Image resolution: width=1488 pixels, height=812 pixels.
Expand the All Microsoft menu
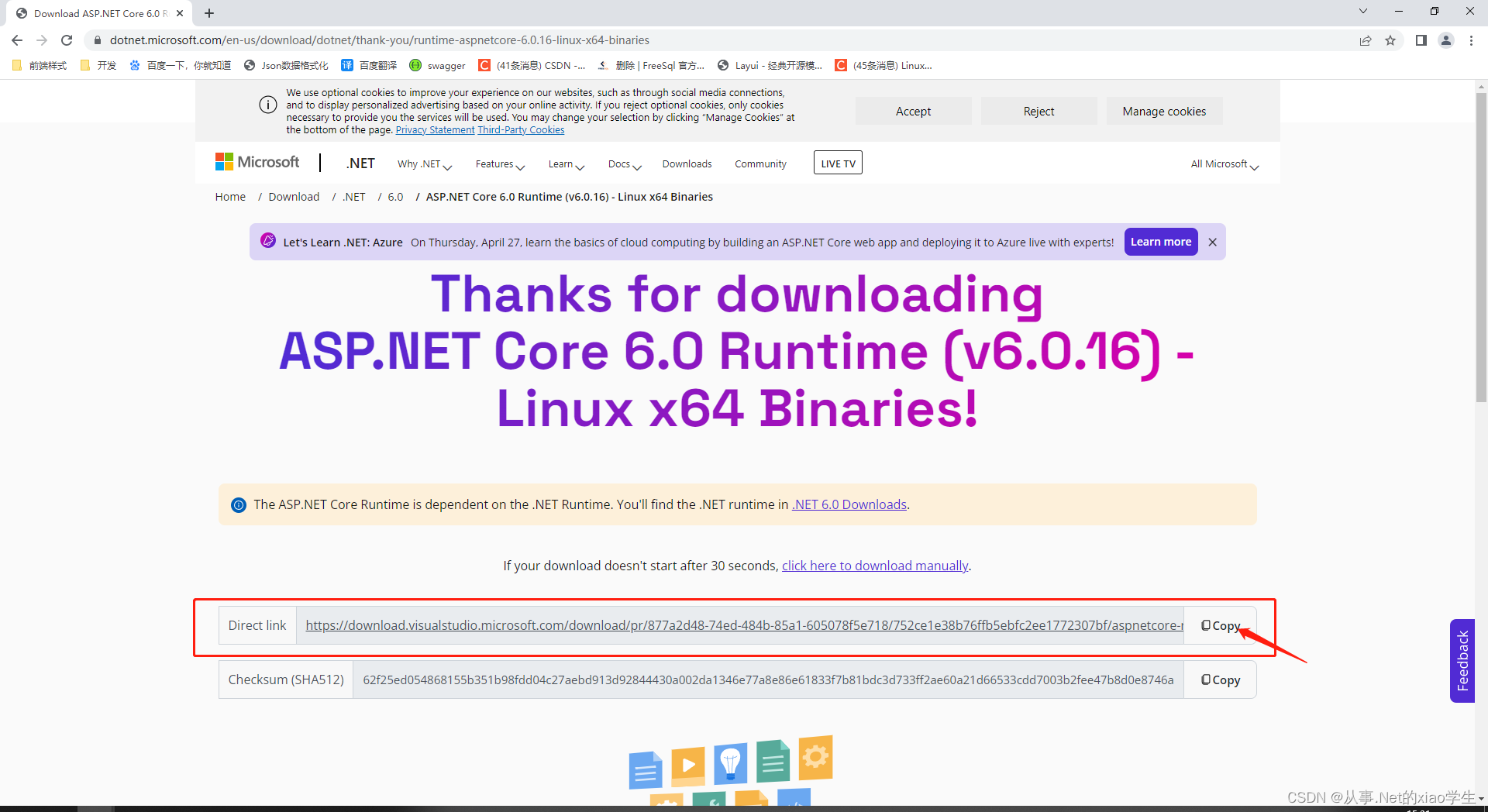pyautogui.click(x=1223, y=163)
